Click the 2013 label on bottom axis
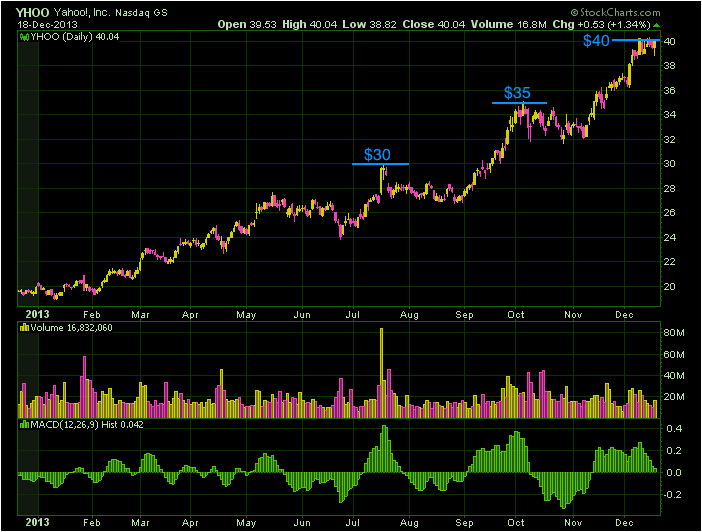This screenshot has height=532, width=702. [x=37, y=522]
